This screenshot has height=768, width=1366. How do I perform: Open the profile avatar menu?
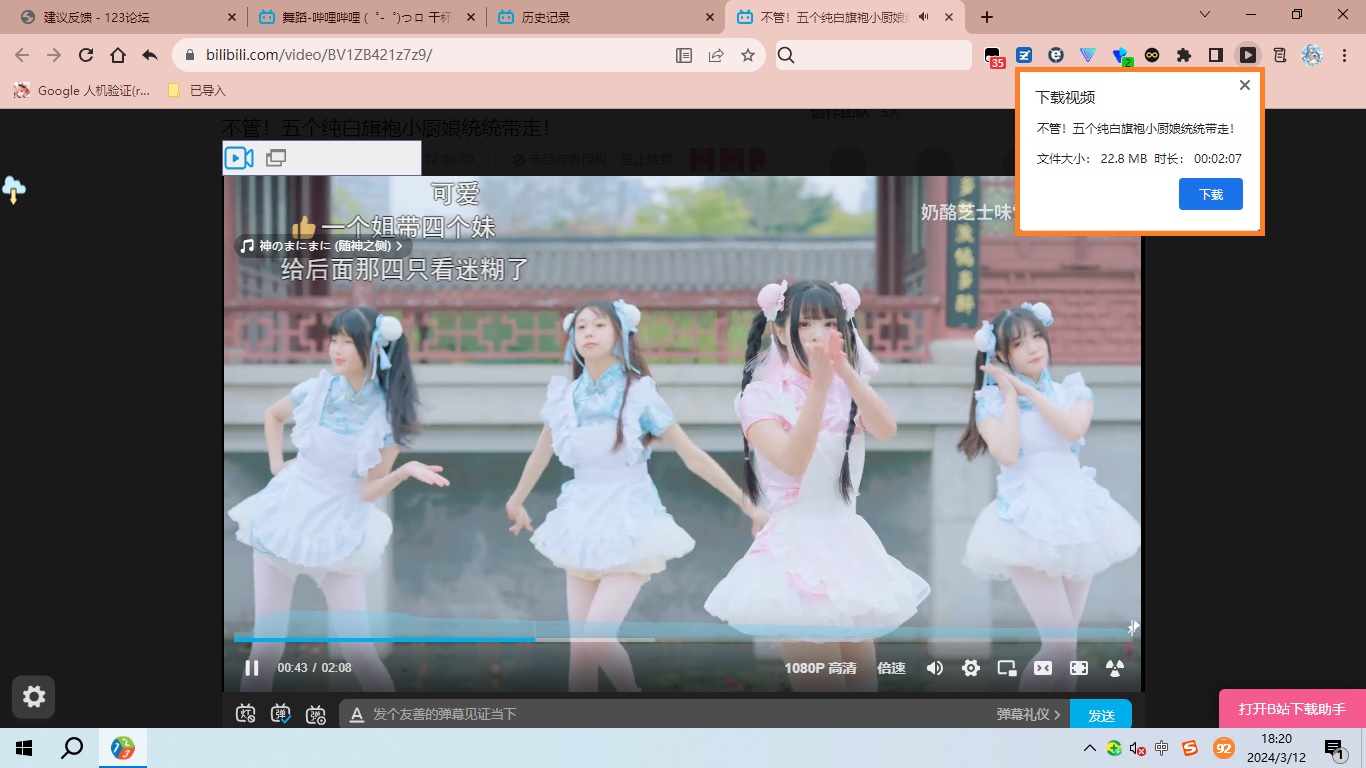pyautogui.click(x=1312, y=56)
